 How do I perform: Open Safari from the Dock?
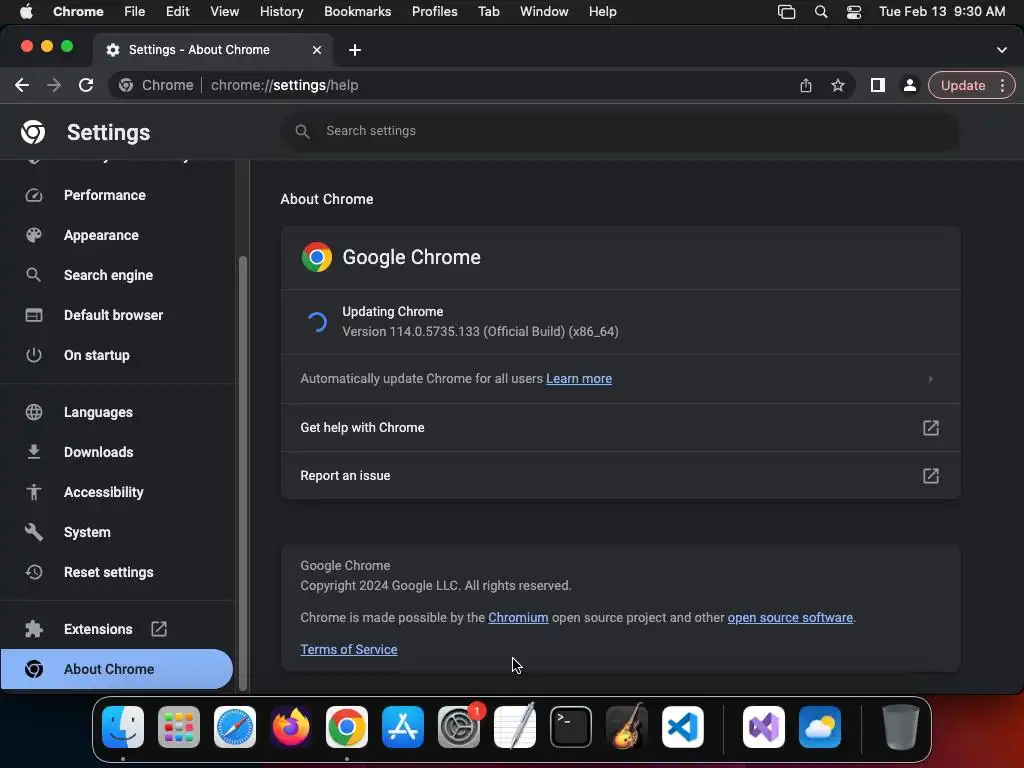coord(235,727)
